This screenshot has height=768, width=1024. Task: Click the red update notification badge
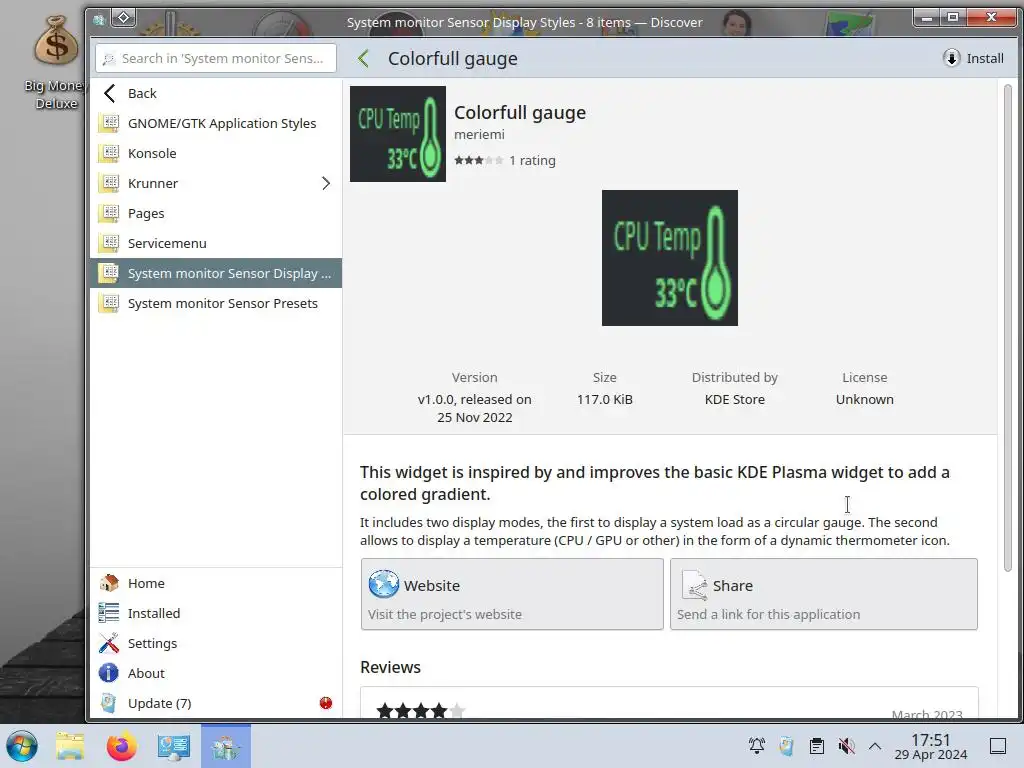[326, 703]
